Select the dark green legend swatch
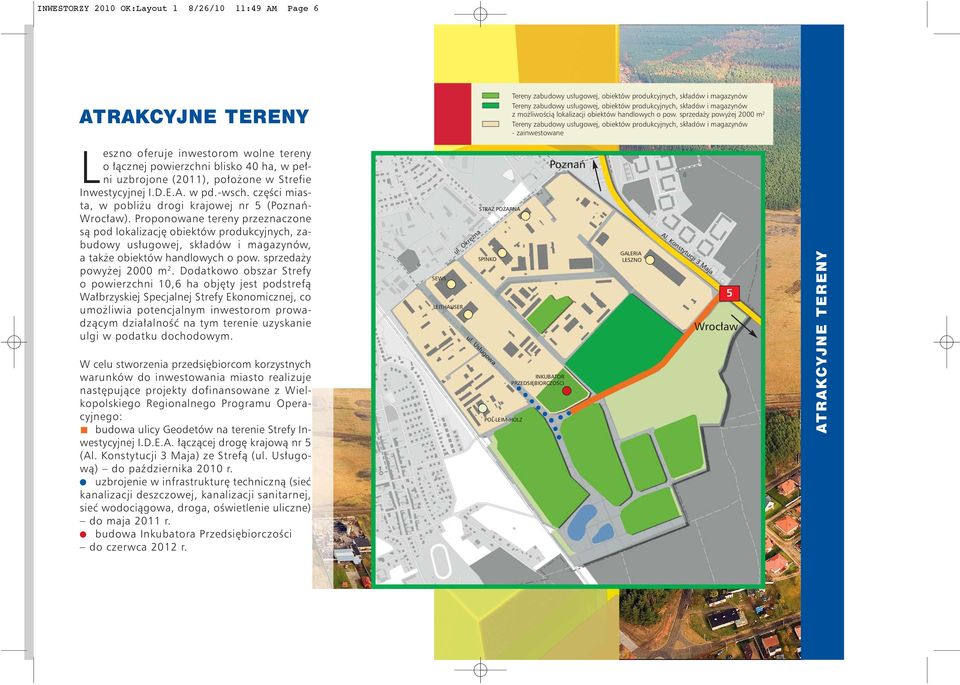The height and width of the screenshot is (685, 960). [490, 105]
